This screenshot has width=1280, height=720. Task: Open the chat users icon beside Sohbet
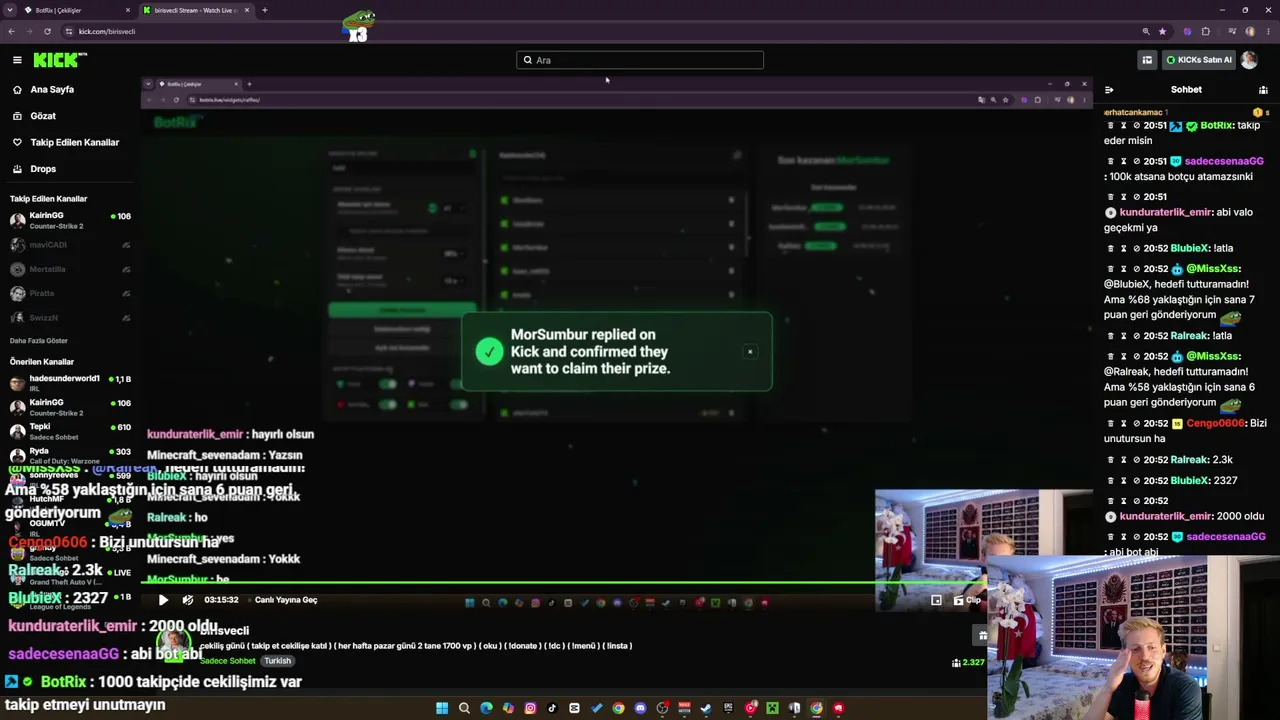[1263, 90]
